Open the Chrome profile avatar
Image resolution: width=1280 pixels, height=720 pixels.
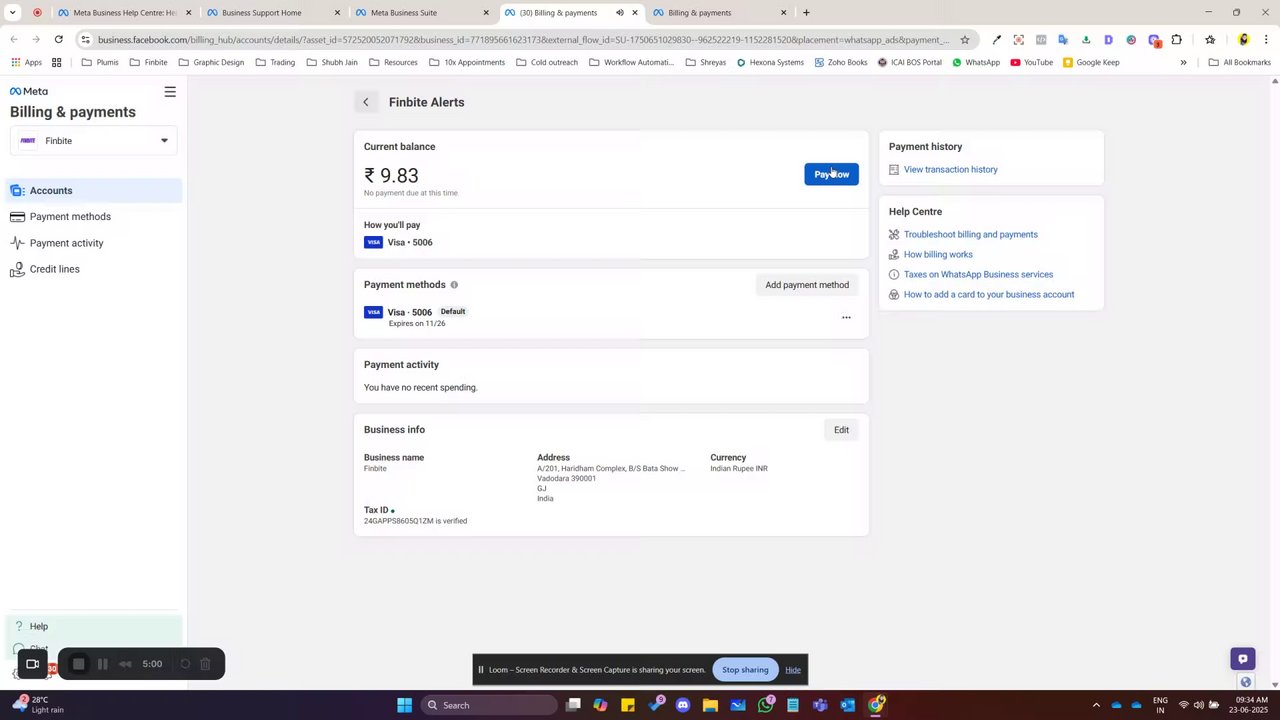pyautogui.click(x=1243, y=40)
